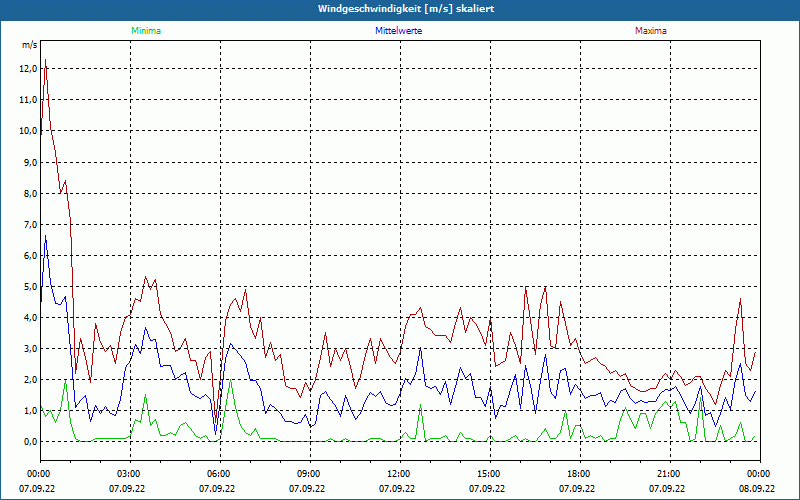Image resolution: width=800 pixels, height=500 pixels.
Task: Click the 12,0 value on the y-axis
Action: point(28,69)
